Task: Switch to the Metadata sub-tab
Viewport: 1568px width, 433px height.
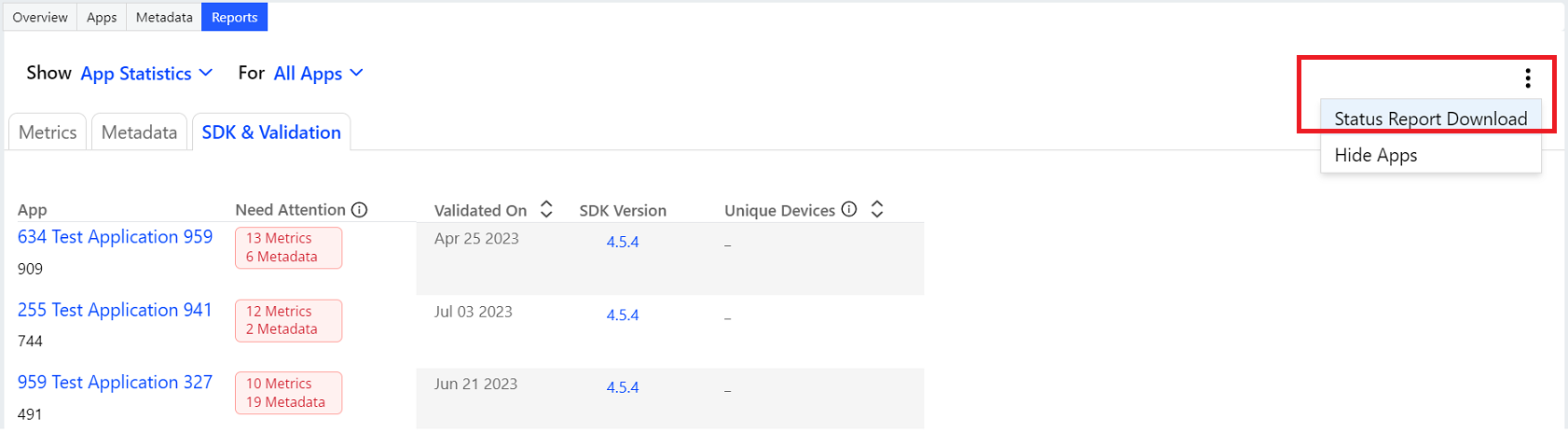Action: (139, 133)
